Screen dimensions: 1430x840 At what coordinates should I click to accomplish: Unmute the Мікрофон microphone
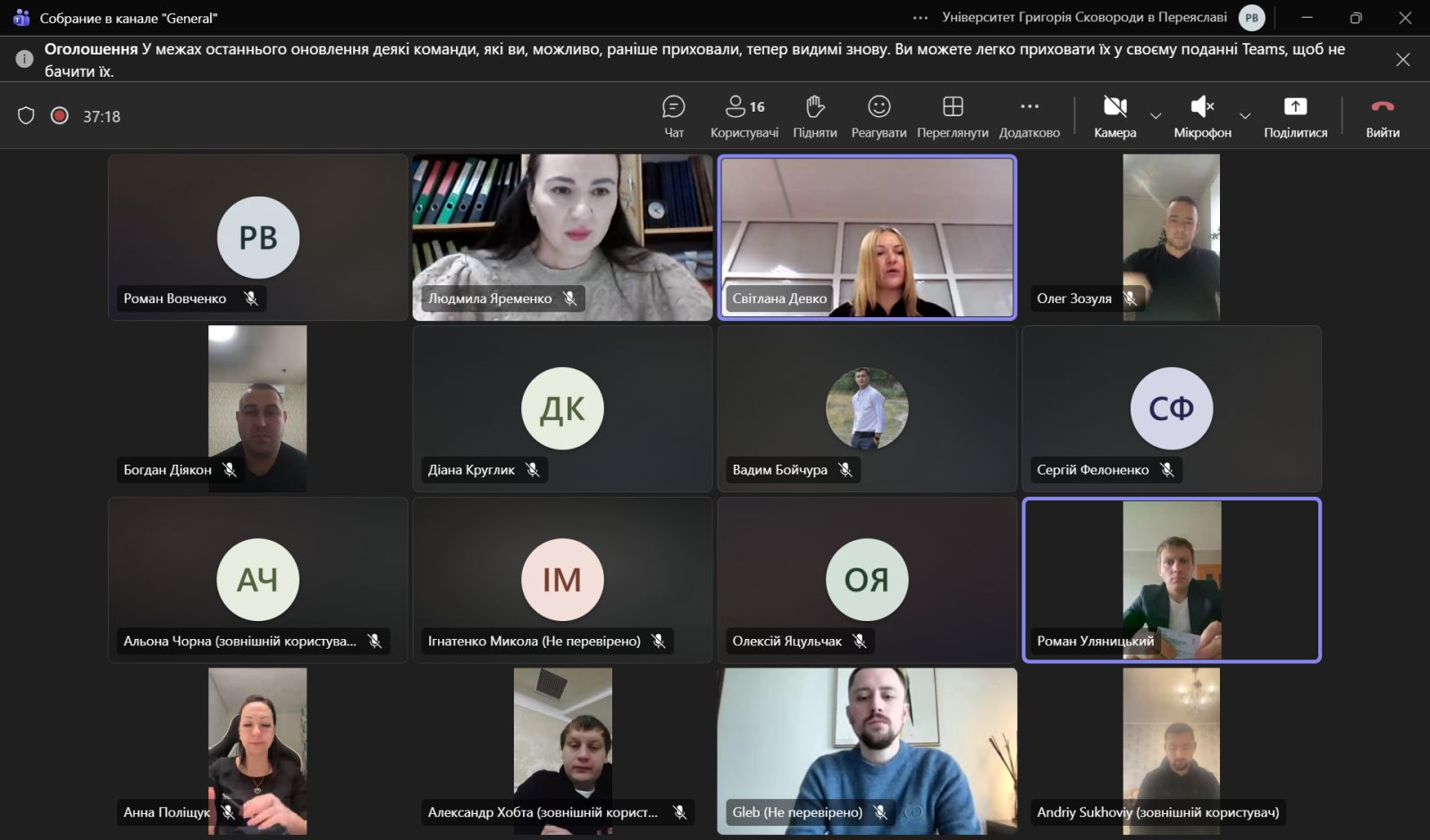1201,116
